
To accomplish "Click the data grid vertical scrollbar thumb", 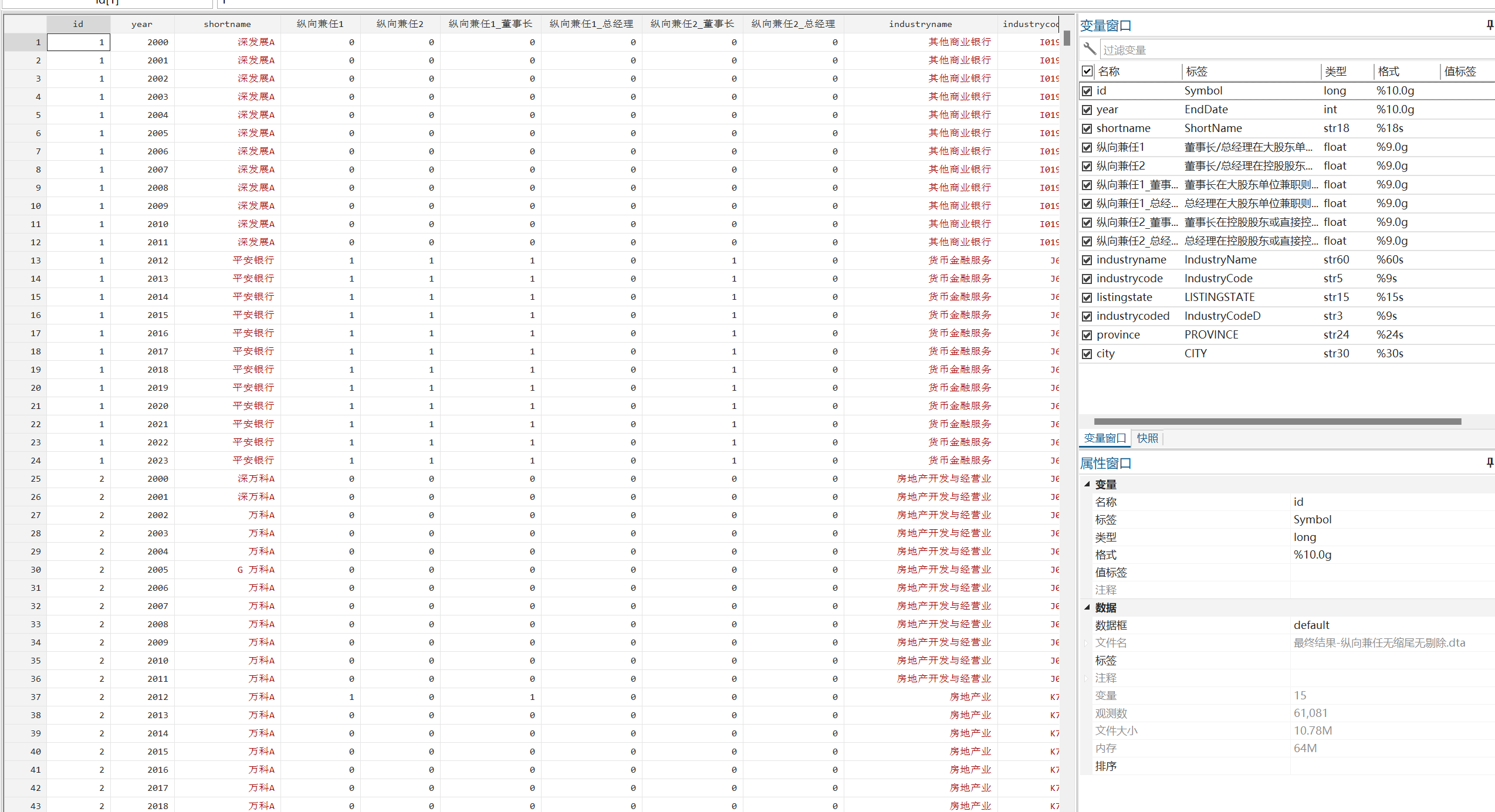I will [x=1067, y=38].
